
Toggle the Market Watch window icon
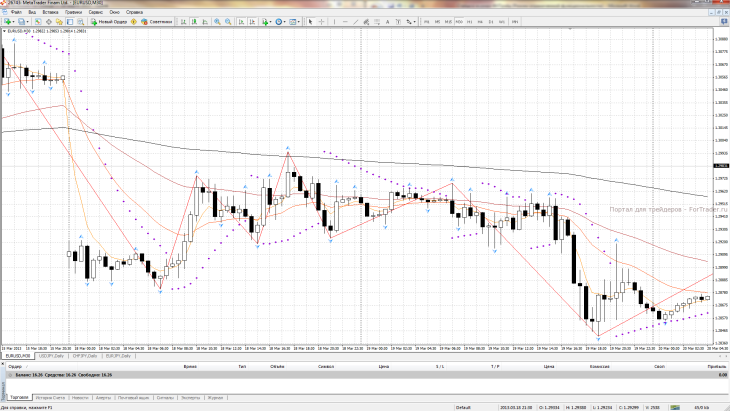[x=38, y=21]
